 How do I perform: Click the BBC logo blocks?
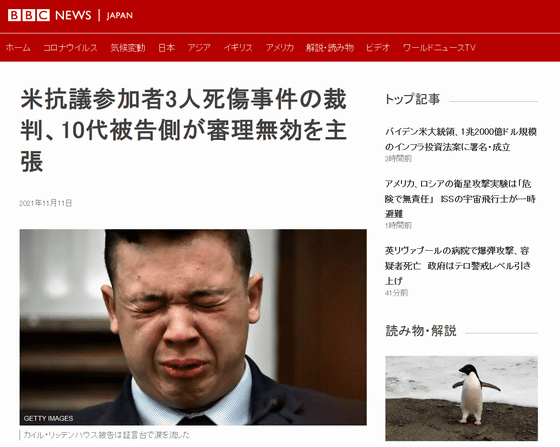29,15
